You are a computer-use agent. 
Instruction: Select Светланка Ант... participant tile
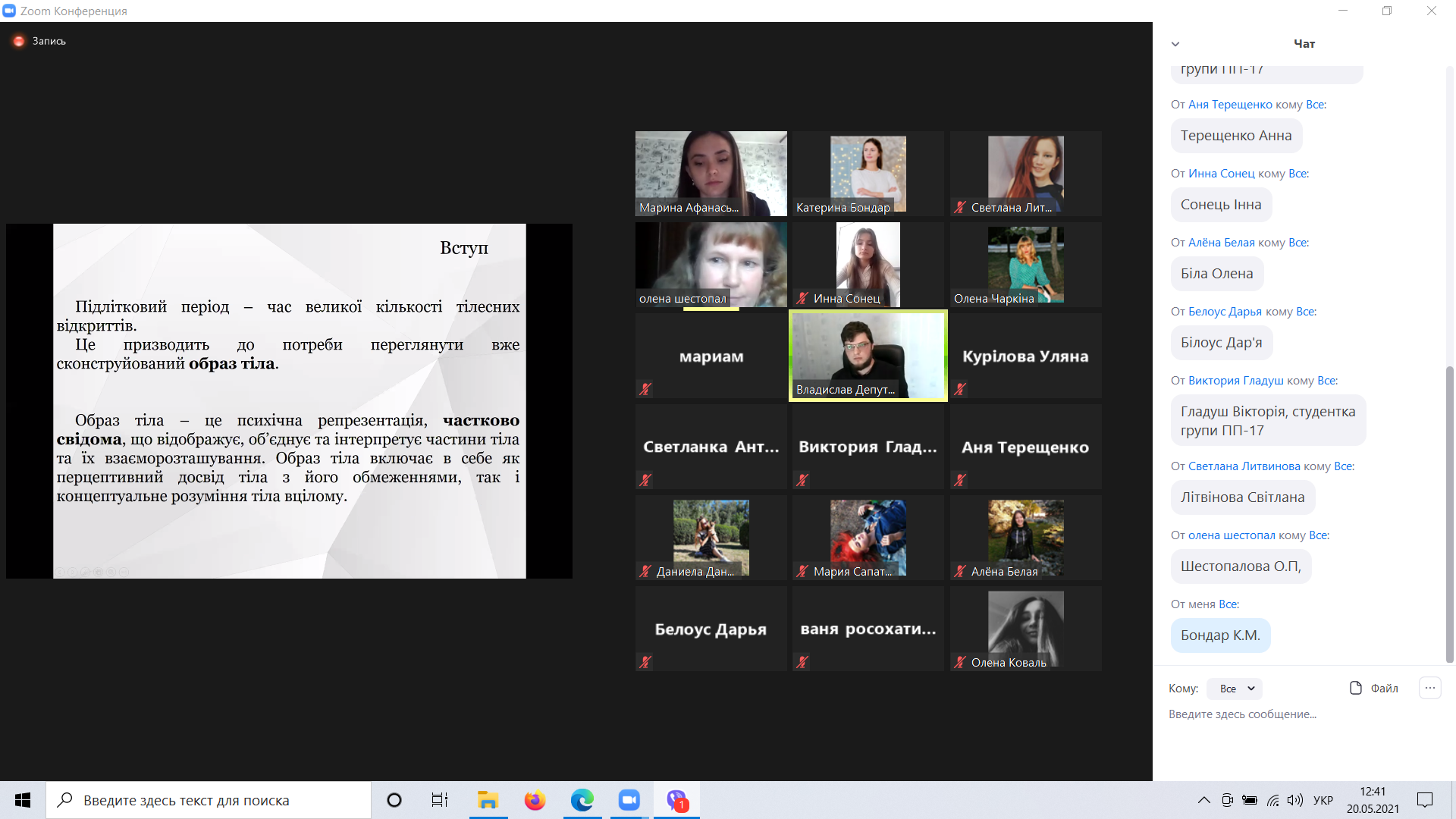(x=711, y=447)
